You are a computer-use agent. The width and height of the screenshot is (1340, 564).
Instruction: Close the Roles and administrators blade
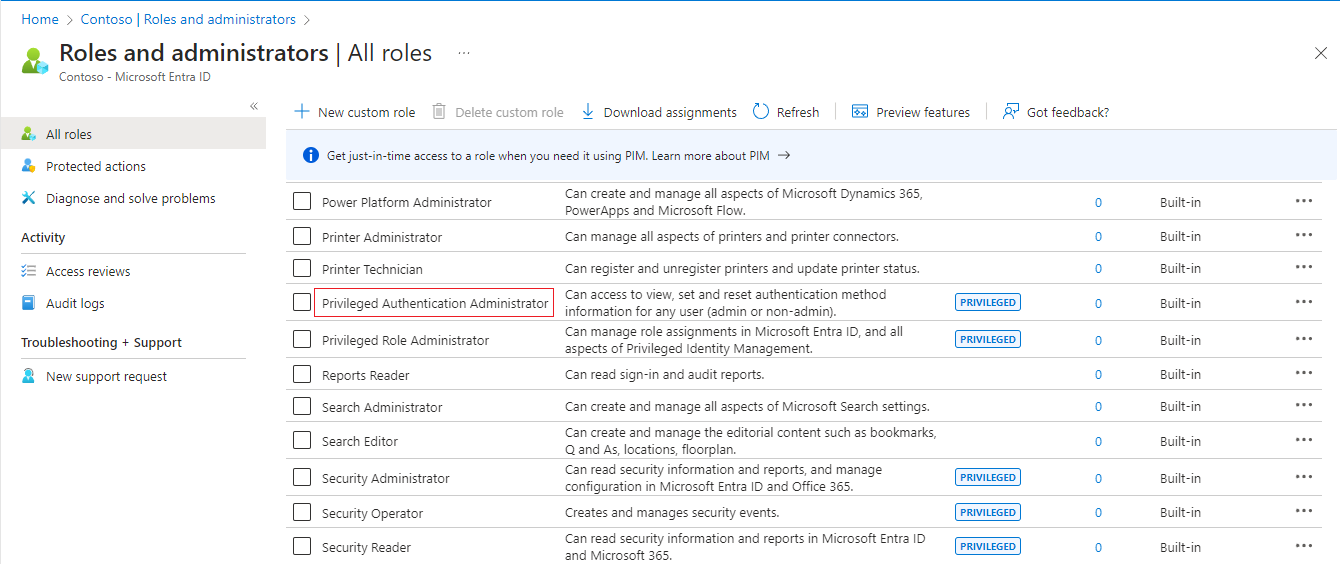click(1320, 52)
